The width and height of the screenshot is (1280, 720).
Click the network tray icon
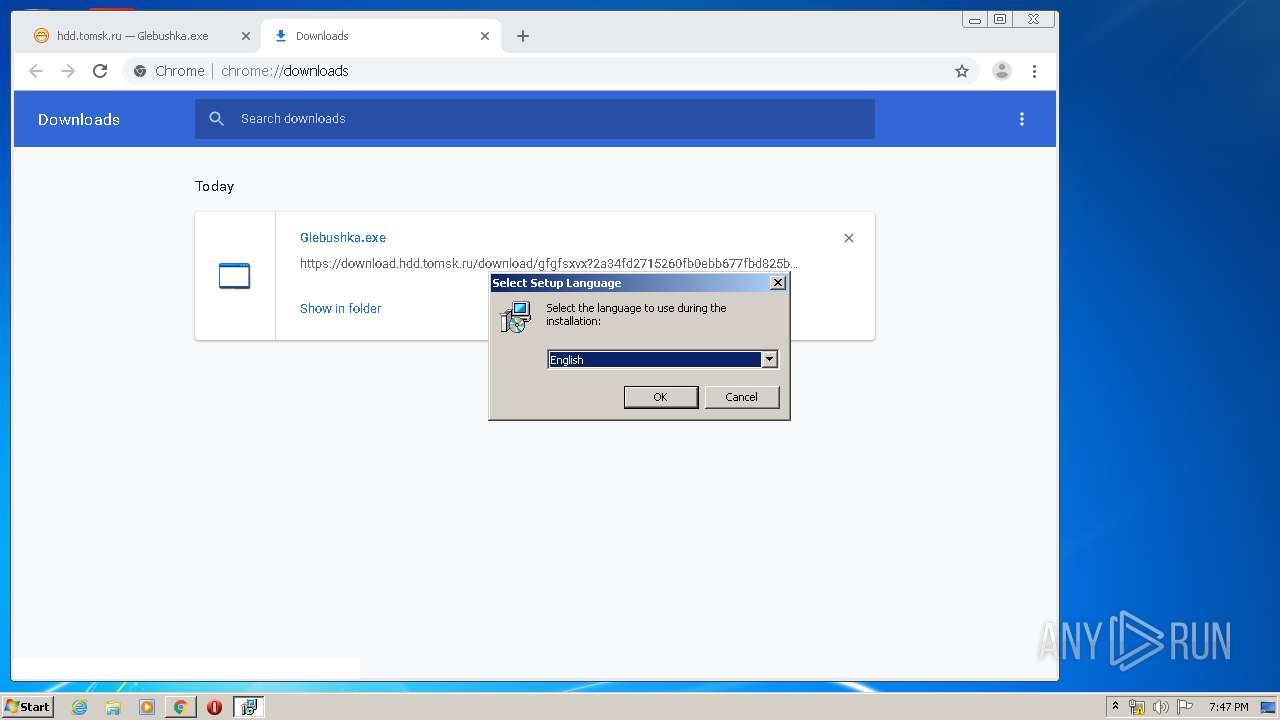coord(1137,707)
